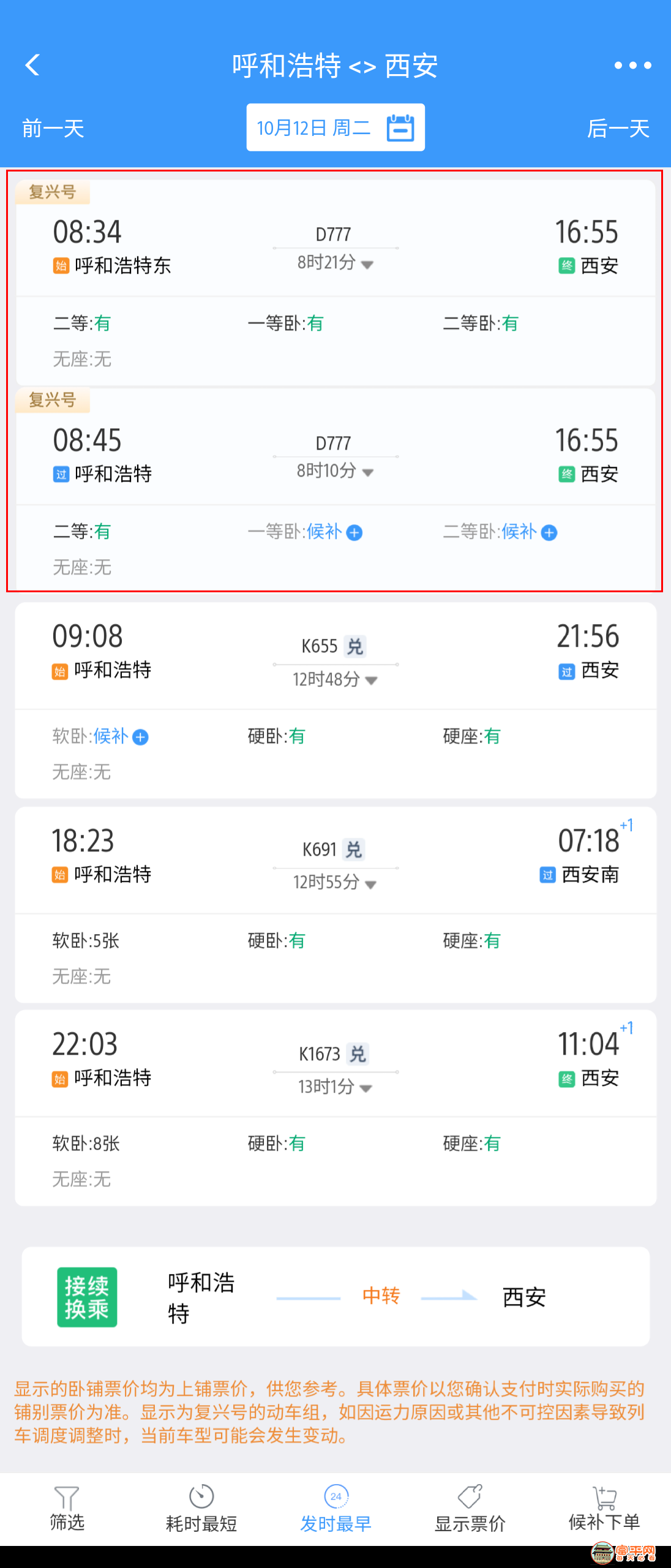Expand the 12时48分 dropdown for K655
The height and width of the screenshot is (1568, 671).
pyautogui.click(x=371, y=680)
